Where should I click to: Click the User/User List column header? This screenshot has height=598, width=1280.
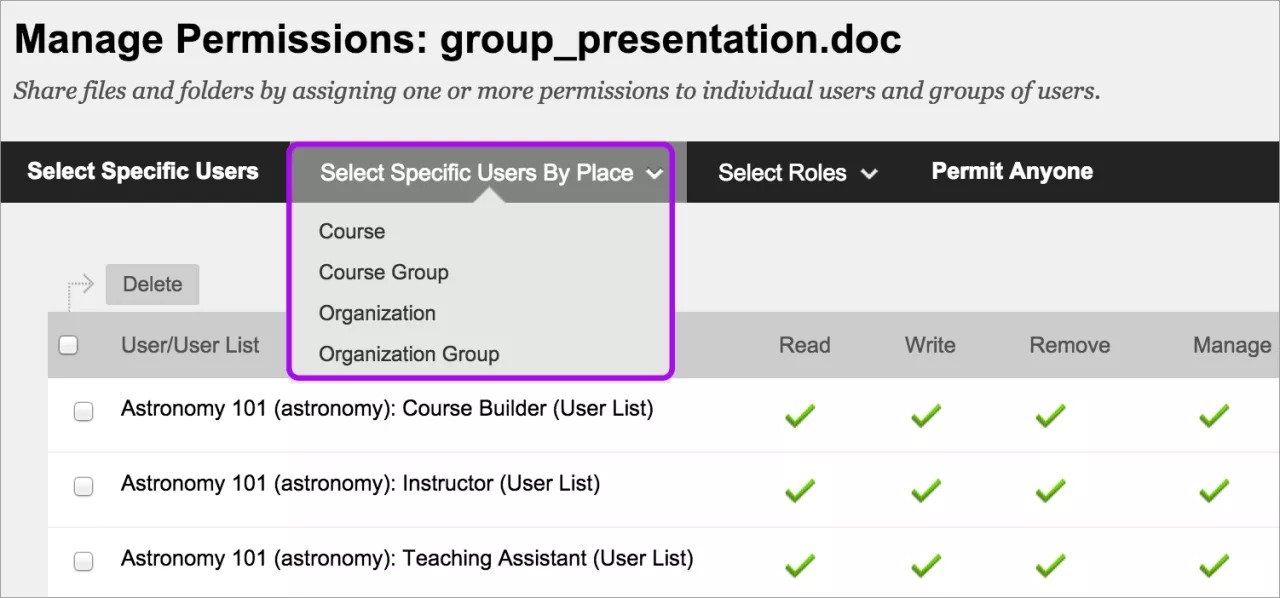click(x=191, y=345)
